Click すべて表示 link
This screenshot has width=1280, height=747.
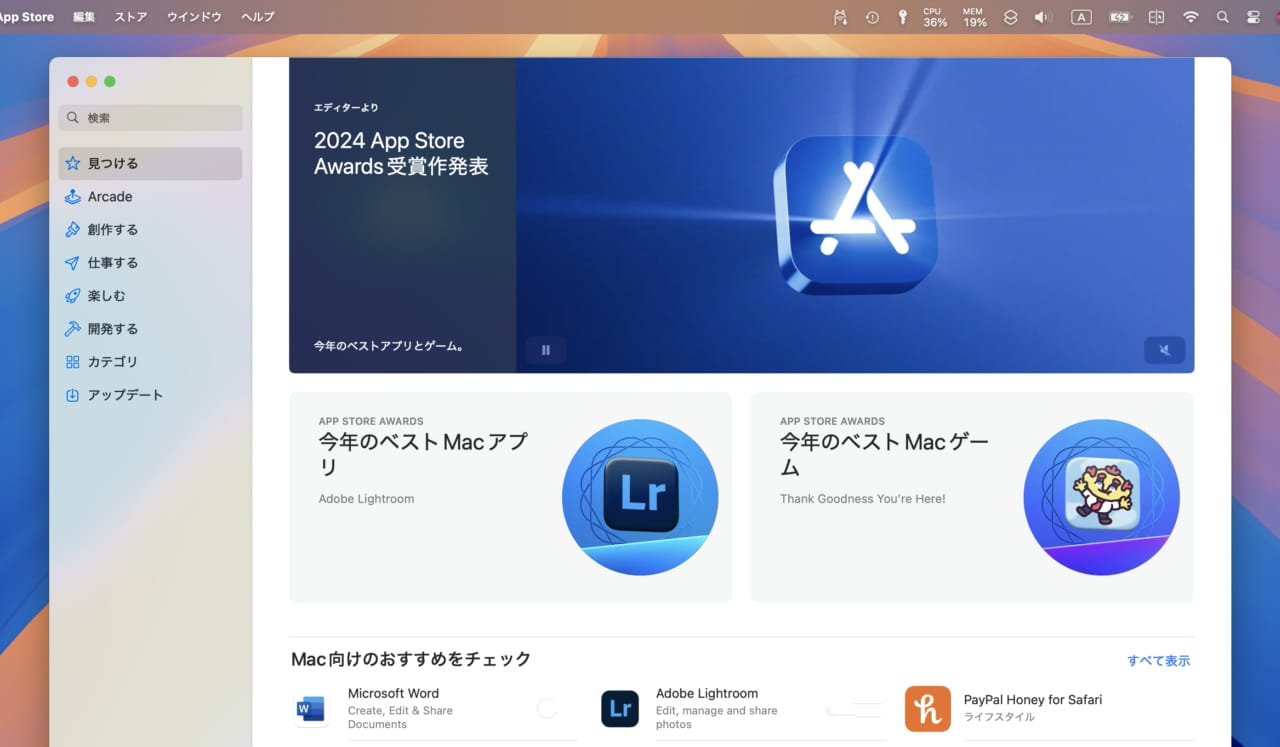(x=1159, y=661)
